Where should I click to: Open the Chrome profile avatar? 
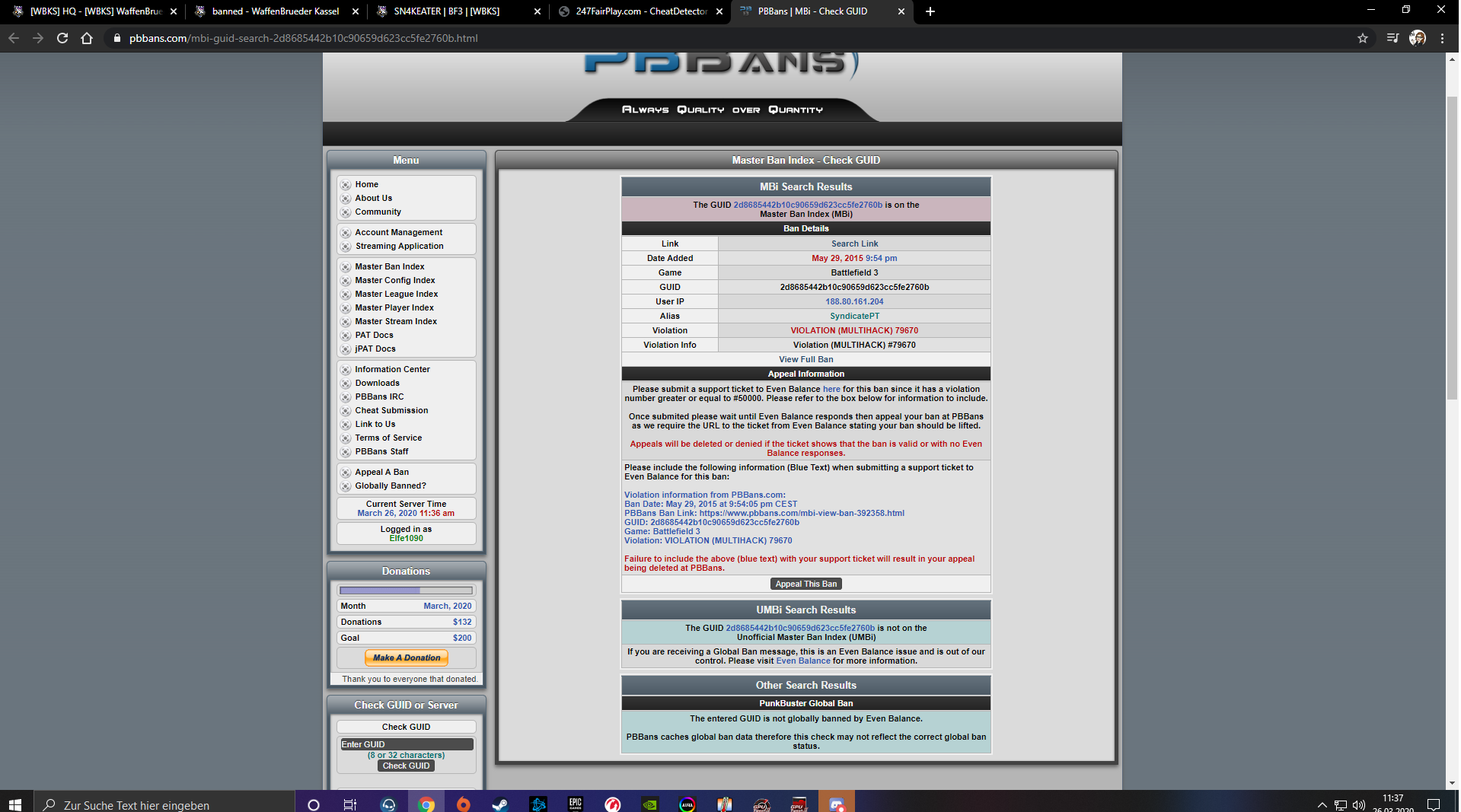point(1418,38)
